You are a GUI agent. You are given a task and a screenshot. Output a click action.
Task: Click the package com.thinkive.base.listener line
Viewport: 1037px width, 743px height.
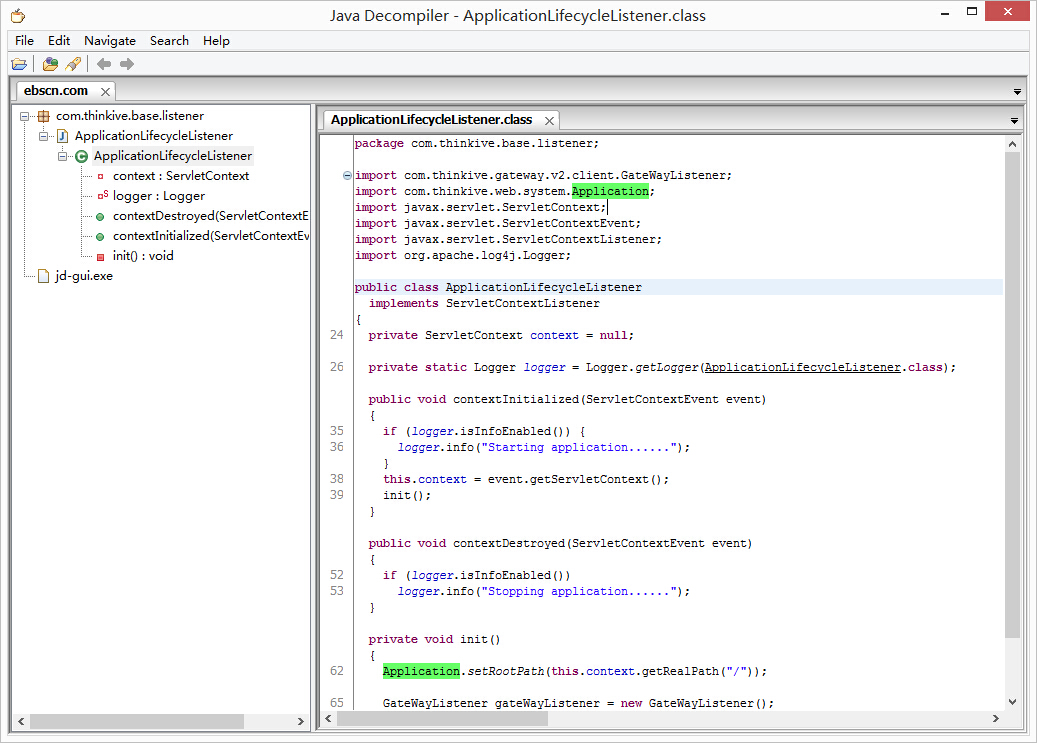pos(476,144)
